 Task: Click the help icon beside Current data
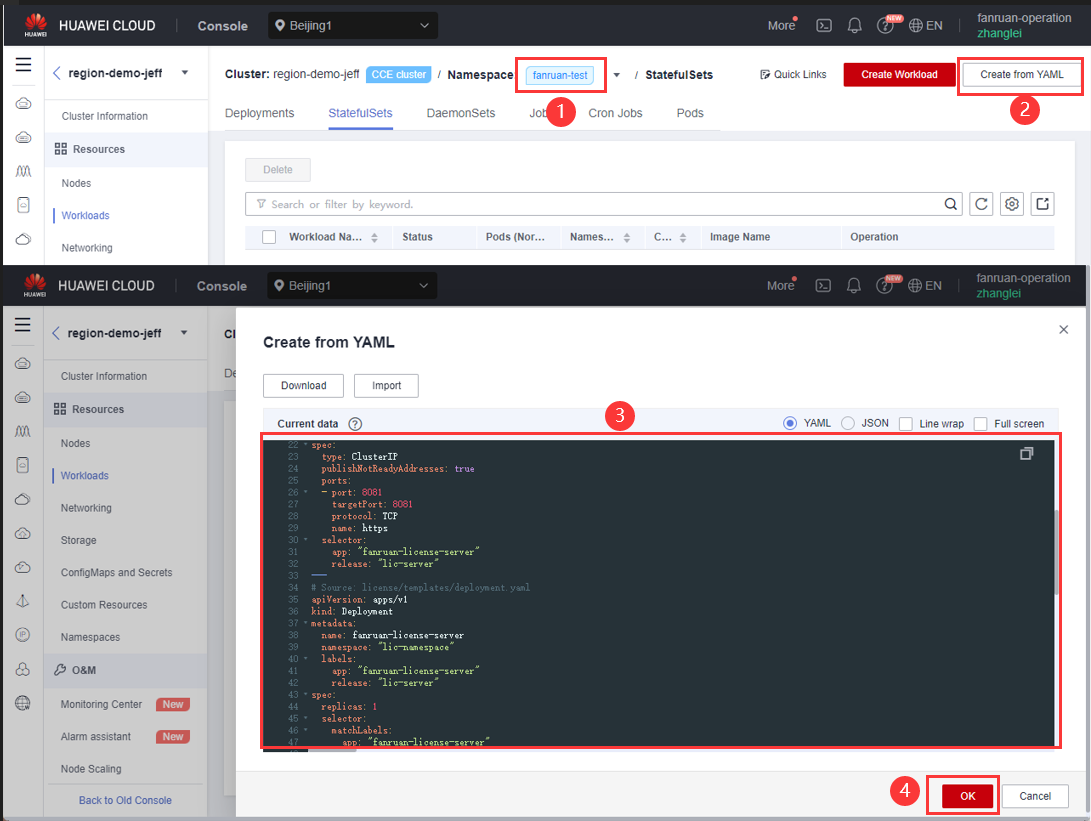pyautogui.click(x=355, y=424)
